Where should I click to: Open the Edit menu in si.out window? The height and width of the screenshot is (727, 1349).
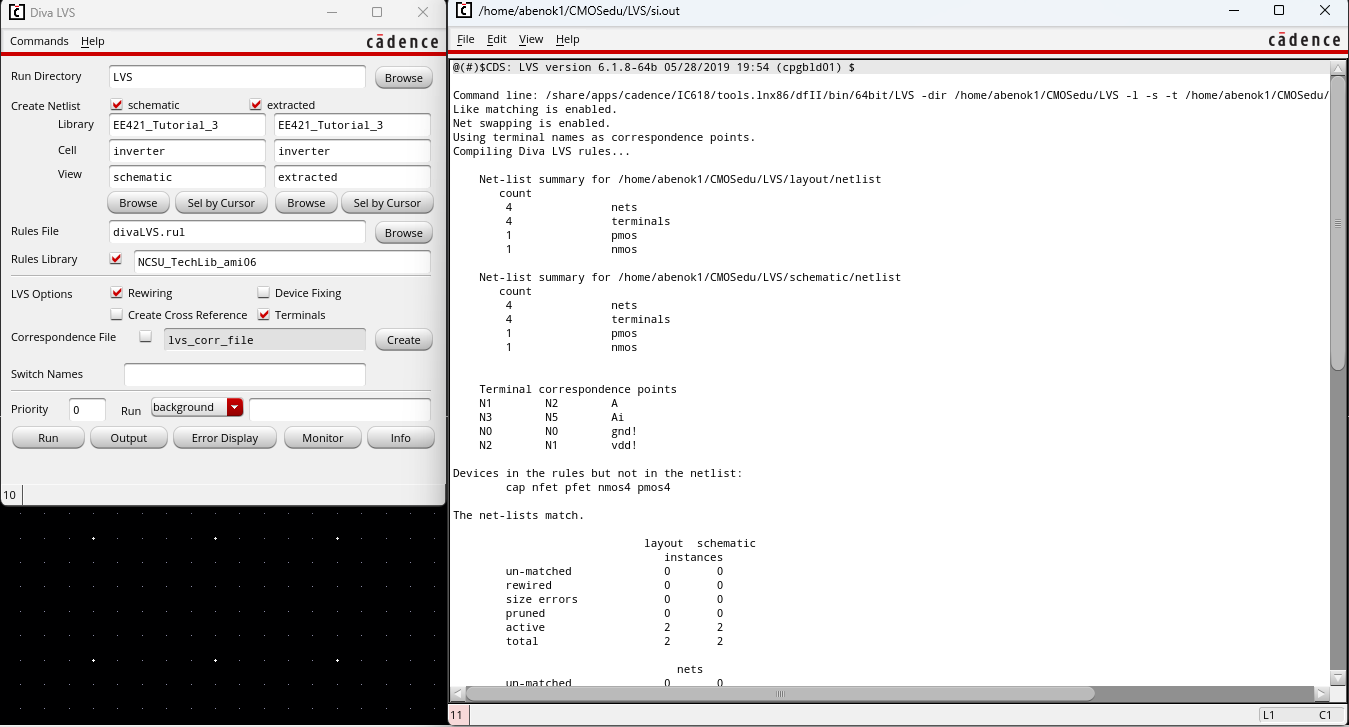(497, 39)
